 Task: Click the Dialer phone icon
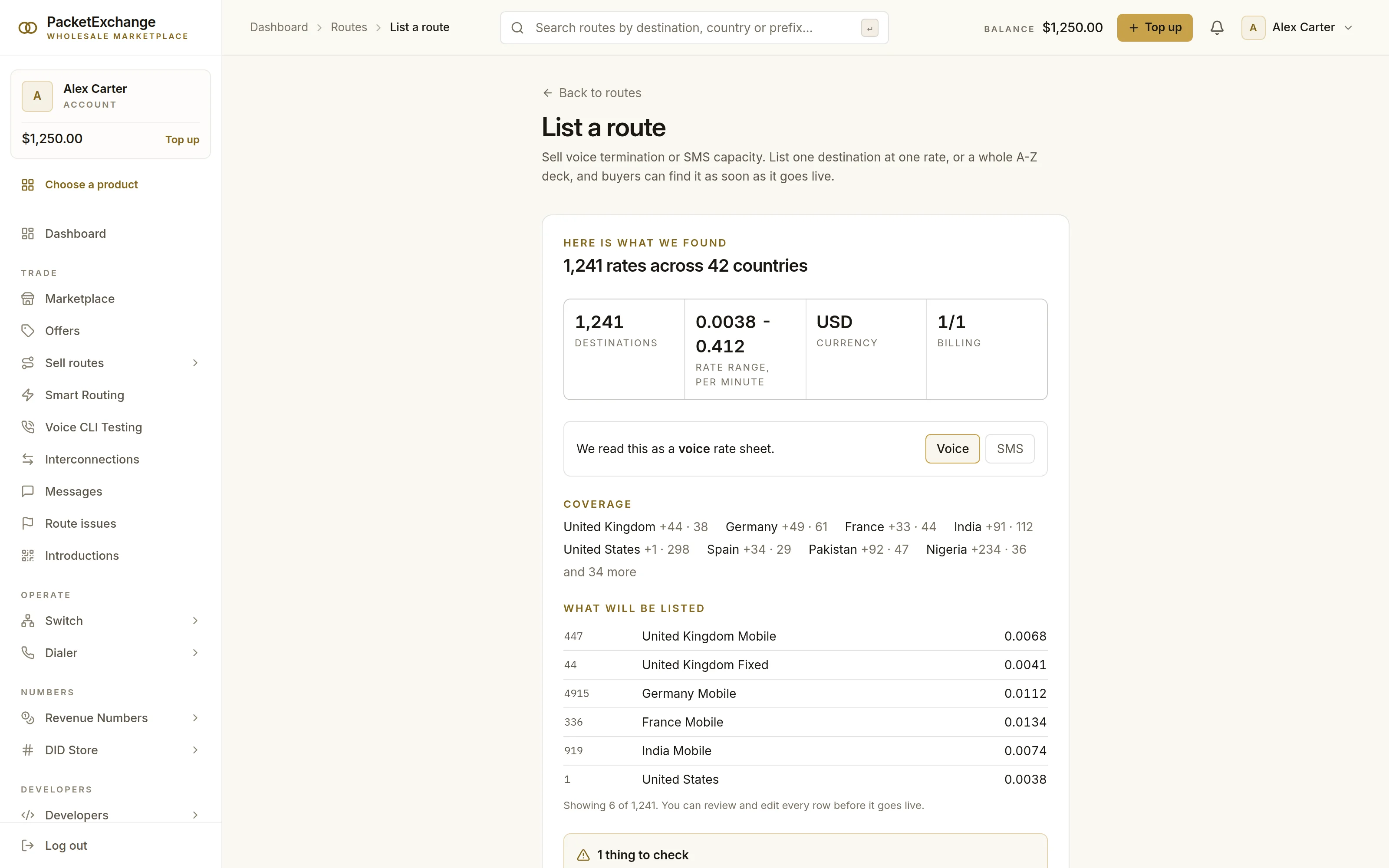[27, 653]
